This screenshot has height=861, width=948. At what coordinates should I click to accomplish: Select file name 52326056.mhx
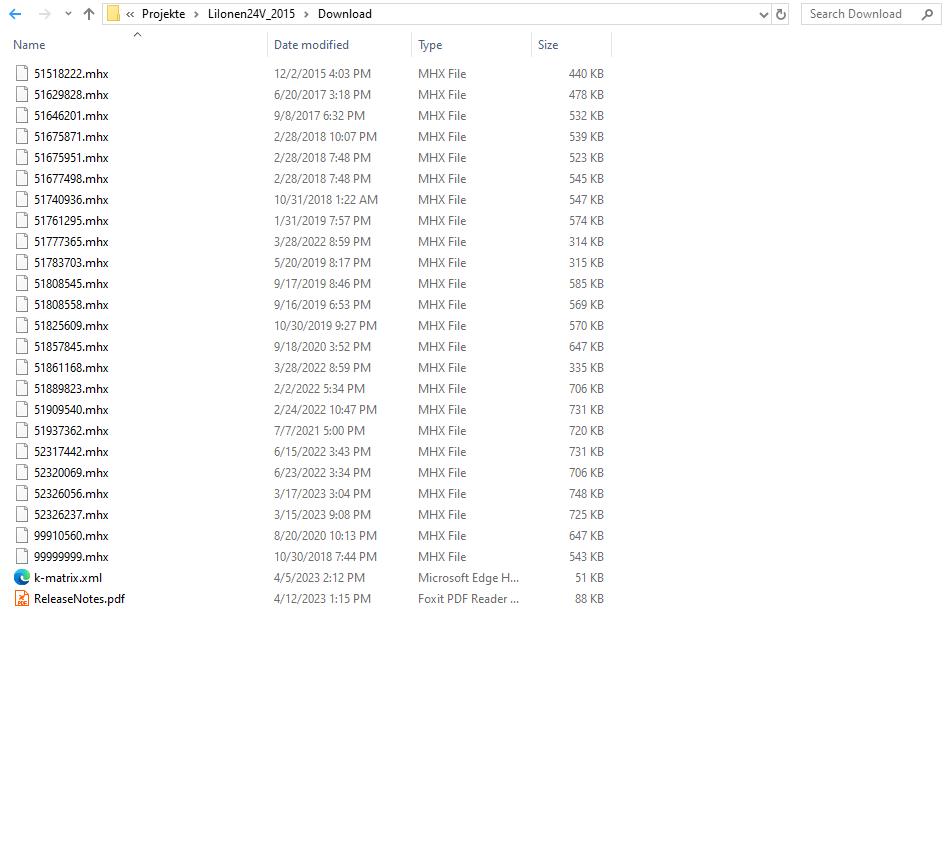click(x=71, y=494)
